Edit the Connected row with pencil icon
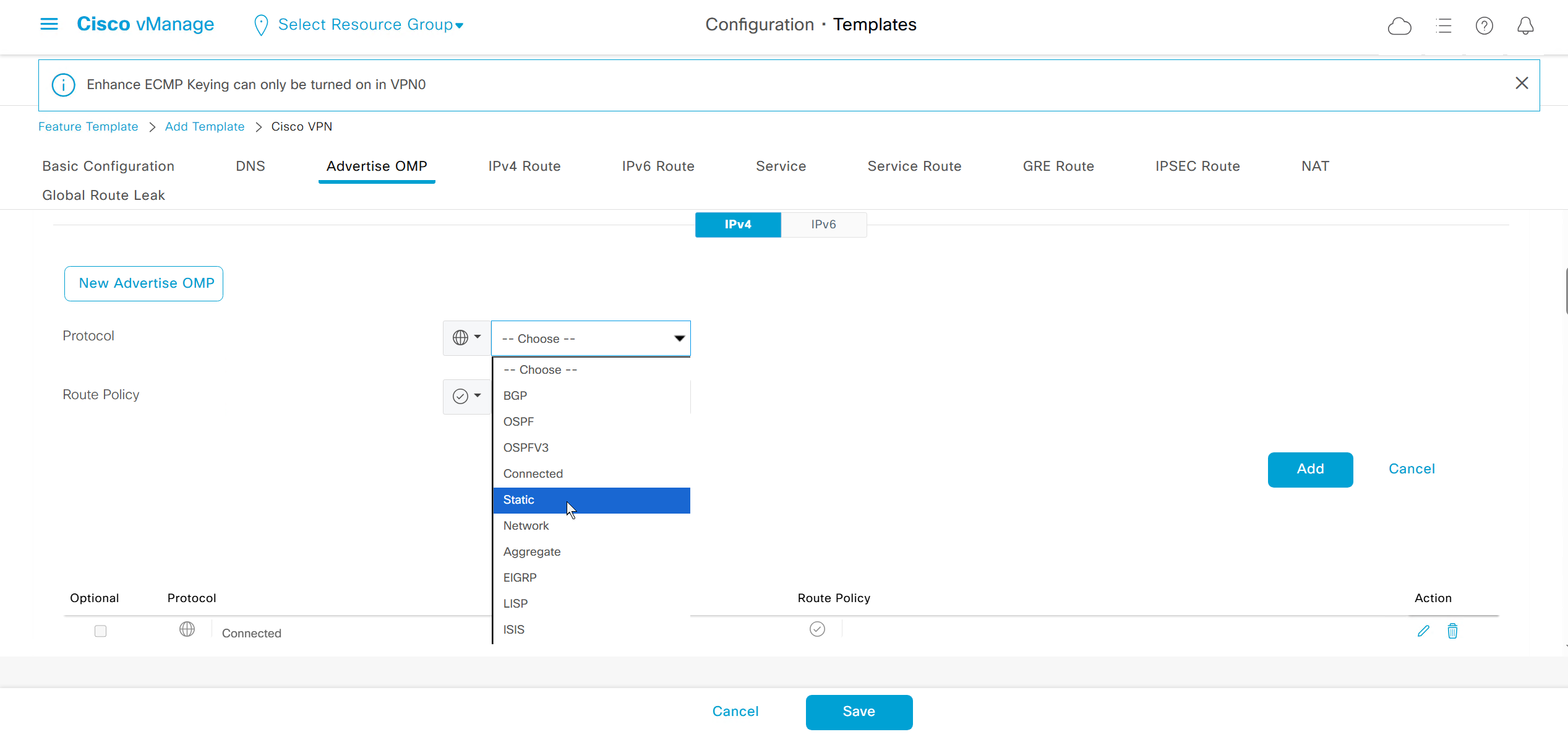 click(1423, 631)
